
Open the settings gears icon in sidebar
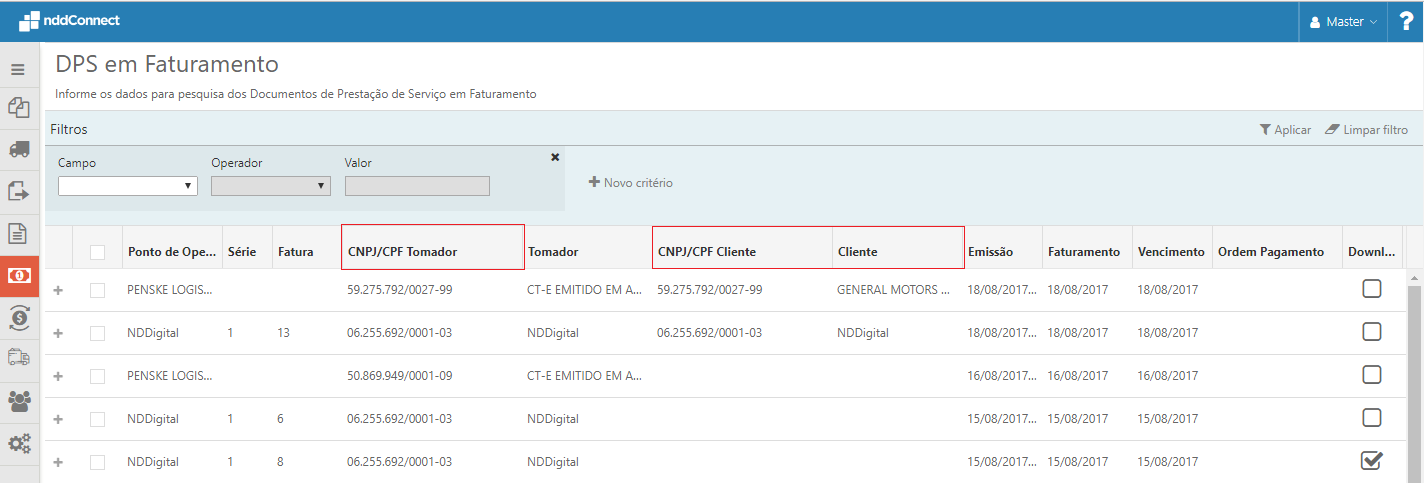click(x=18, y=443)
